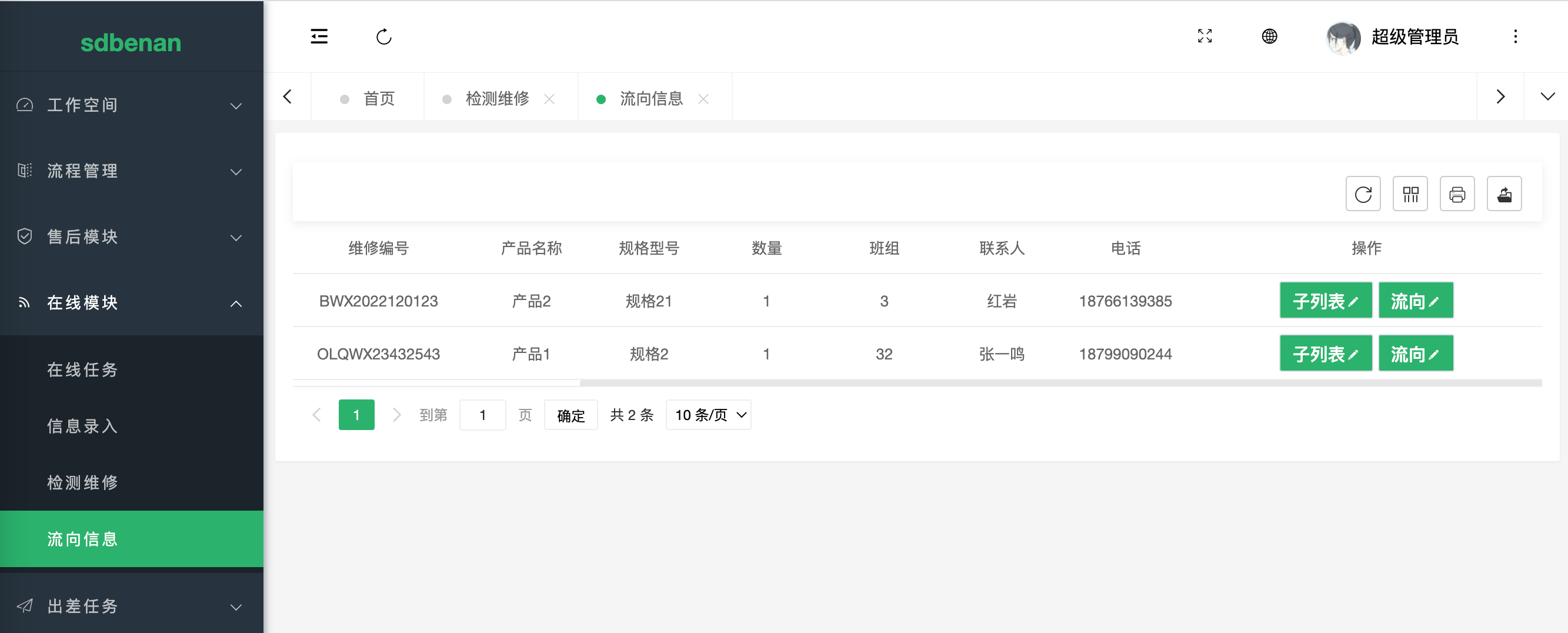Export the table data

coord(1504,194)
